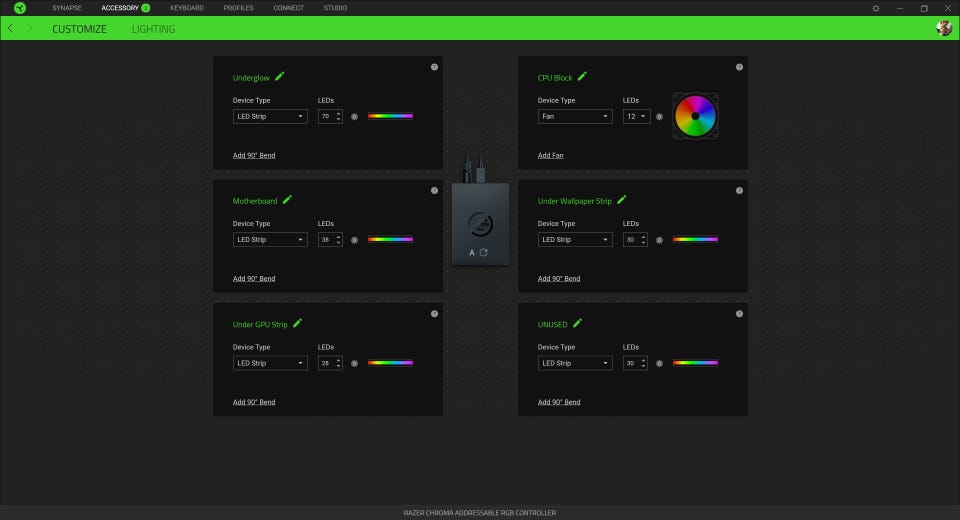Rename CPU Block using its pencil icon
The height and width of the screenshot is (520, 960).
(582, 77)
